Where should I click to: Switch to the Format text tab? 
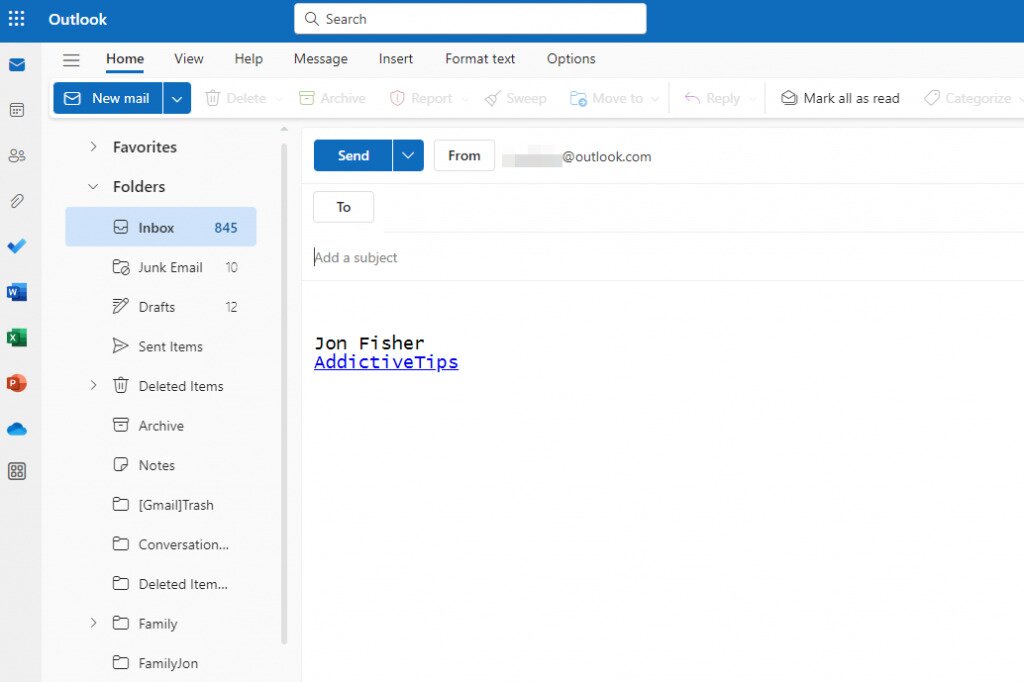point(480,59)
